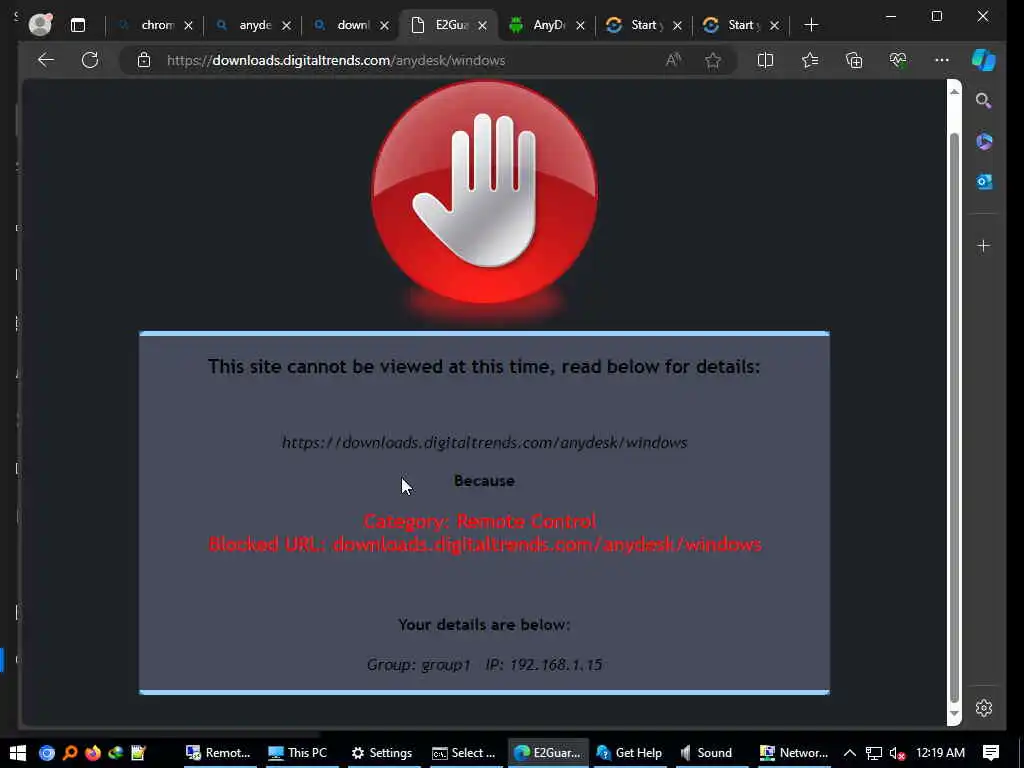Viewport: 1024px width, 768px height.
Task: Click the vertical page scrollbar
Action: (x=954, y=418)
